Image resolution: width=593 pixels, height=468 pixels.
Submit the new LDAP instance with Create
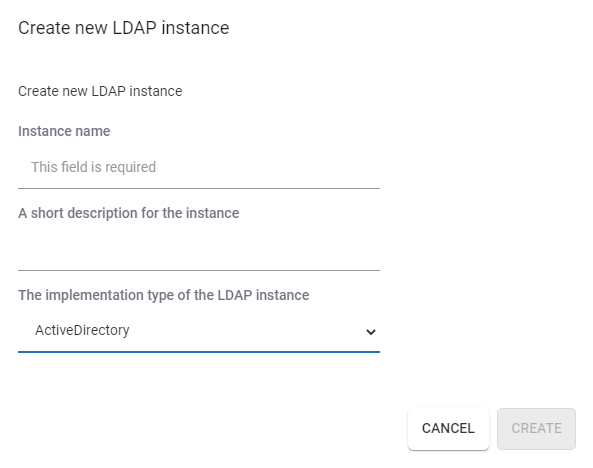coord(536,429)
